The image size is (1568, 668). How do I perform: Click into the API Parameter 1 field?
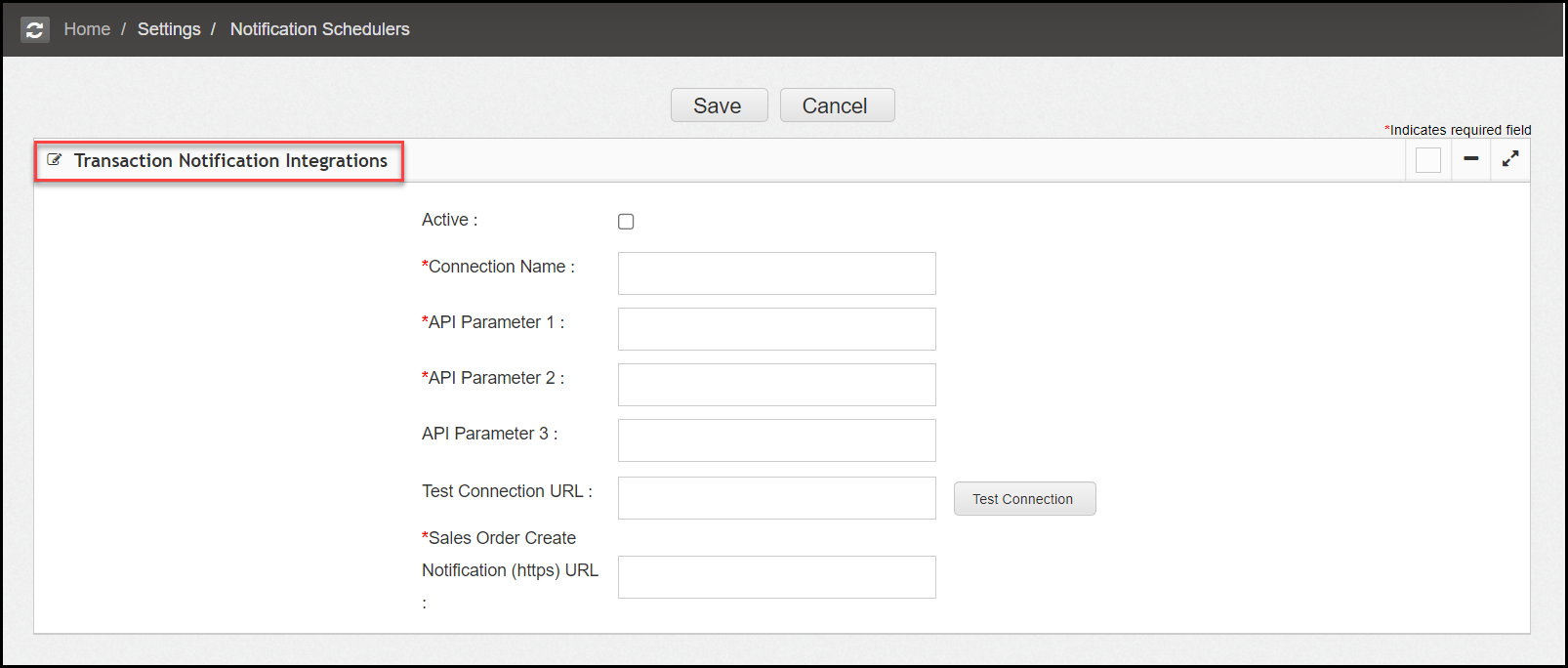click(776, 329)
